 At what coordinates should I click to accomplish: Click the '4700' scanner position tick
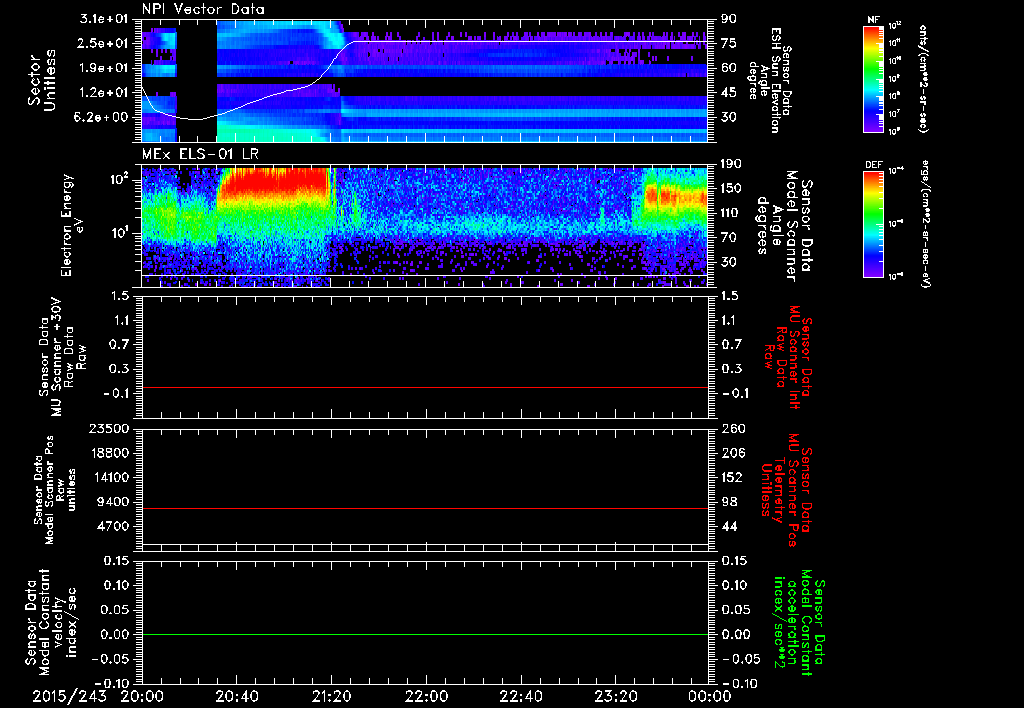(x=114, y=526)
